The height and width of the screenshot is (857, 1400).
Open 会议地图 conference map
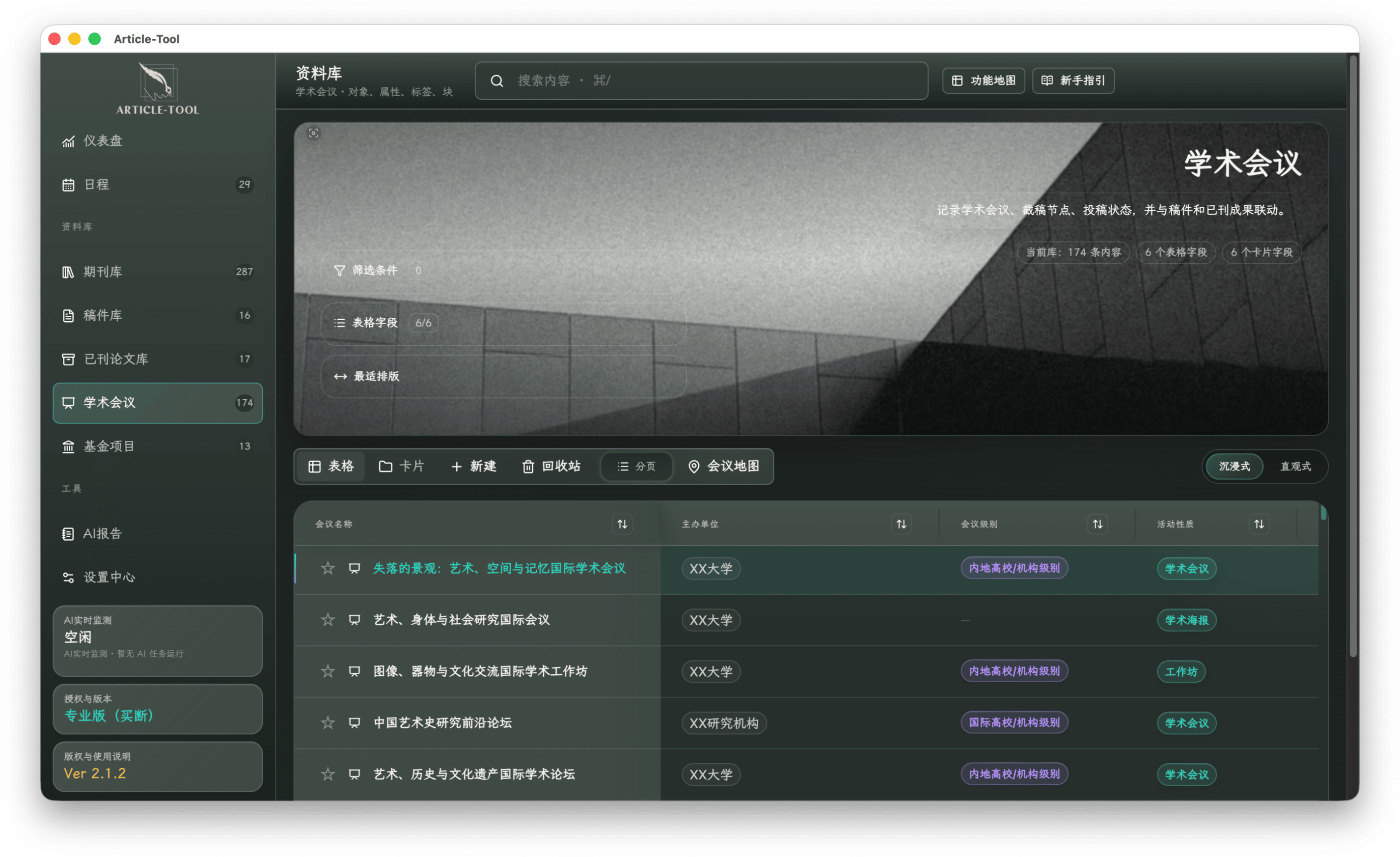(723, 466)
